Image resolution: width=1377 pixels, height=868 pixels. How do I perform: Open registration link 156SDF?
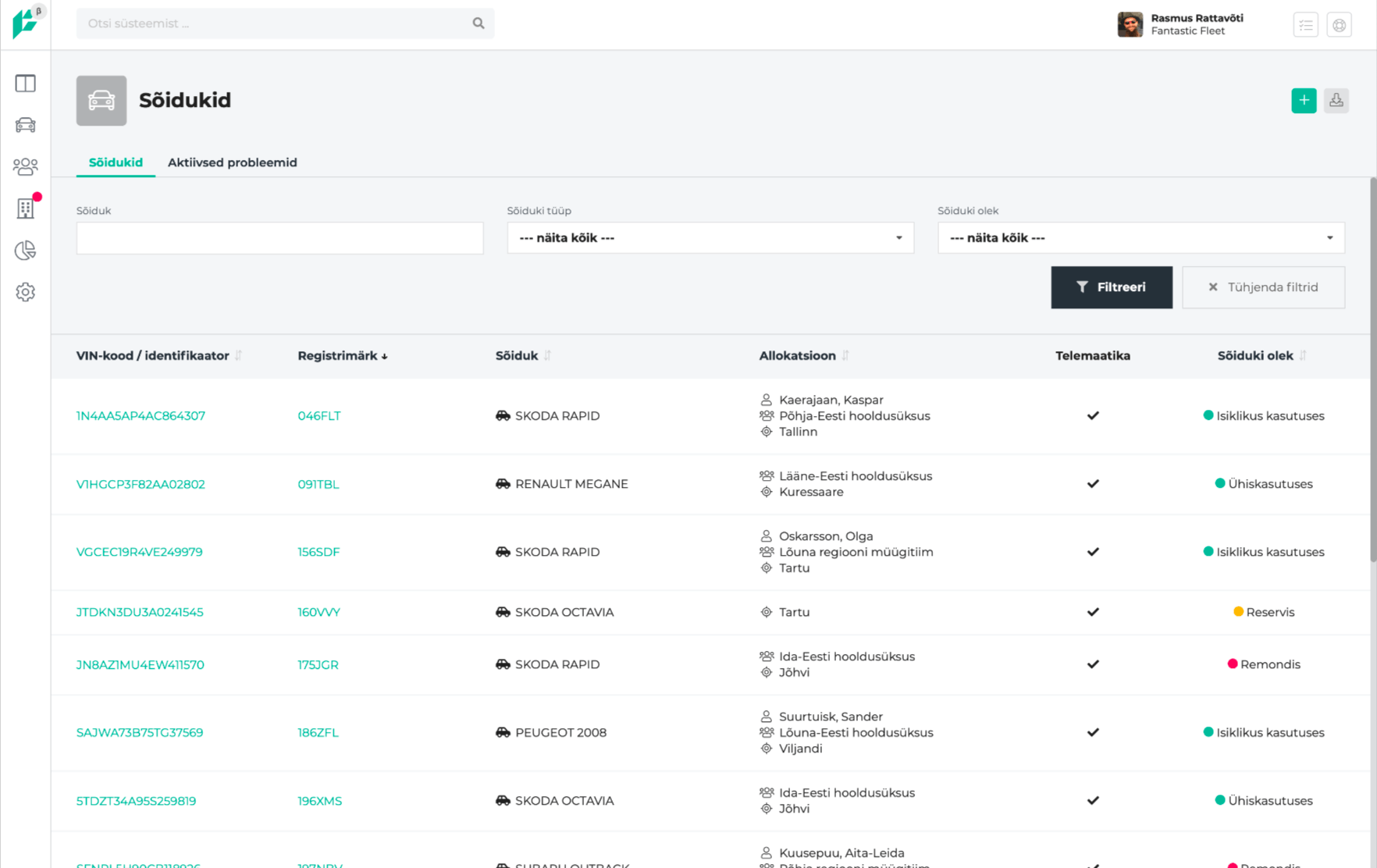click(x=318, y=552)
